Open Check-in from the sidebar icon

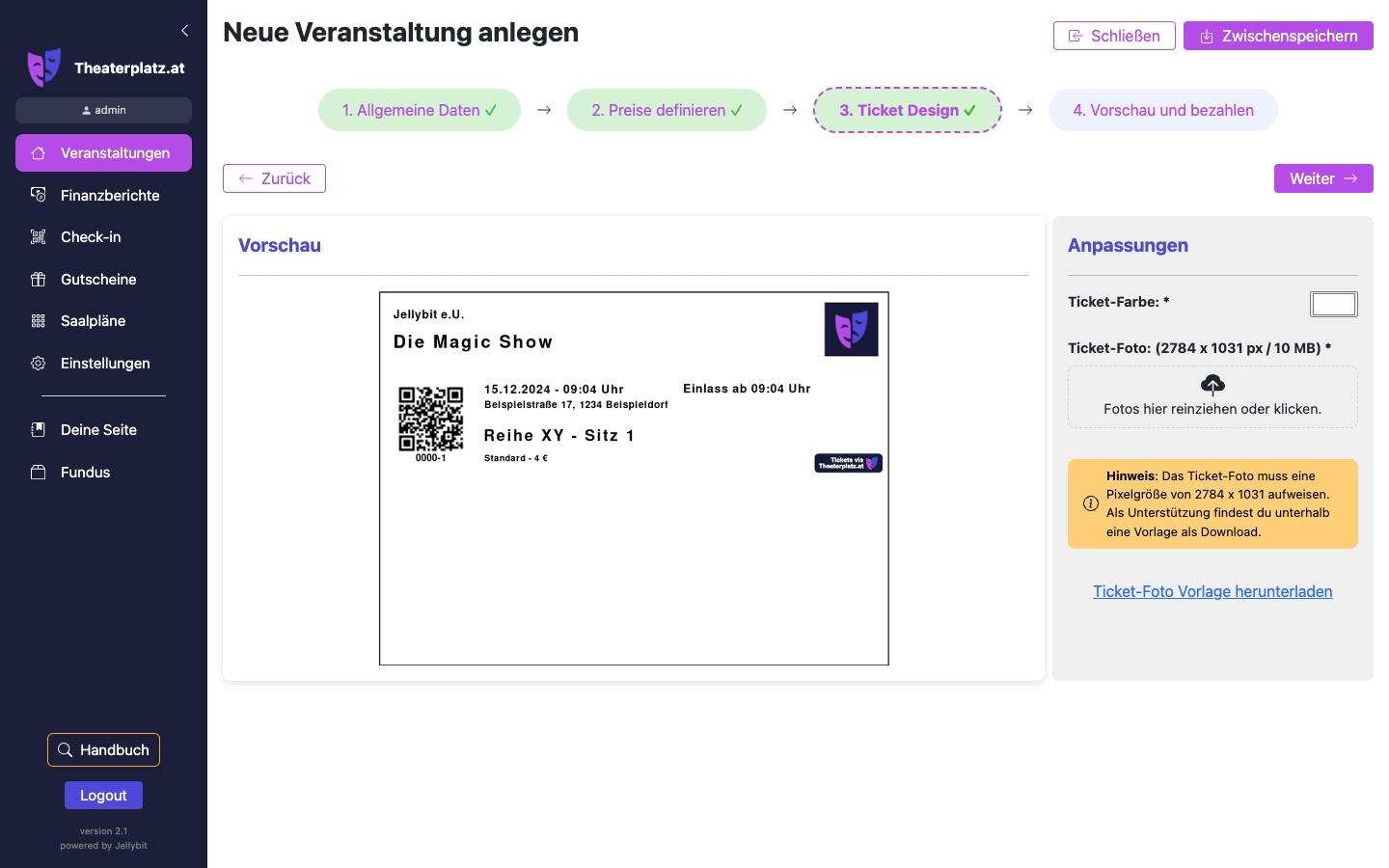[x=39, y=236]
